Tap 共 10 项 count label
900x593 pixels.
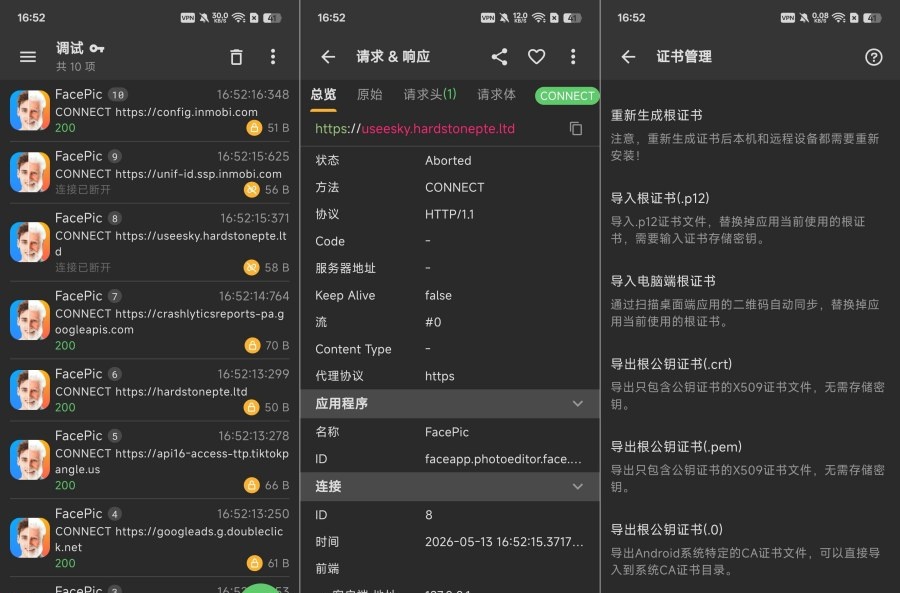[75, 67]
